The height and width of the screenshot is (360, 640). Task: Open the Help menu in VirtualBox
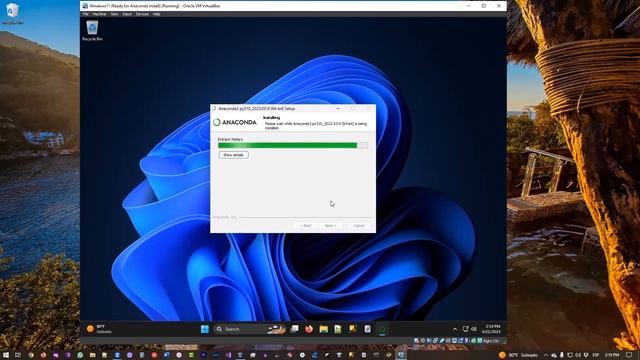click(156, 14)
